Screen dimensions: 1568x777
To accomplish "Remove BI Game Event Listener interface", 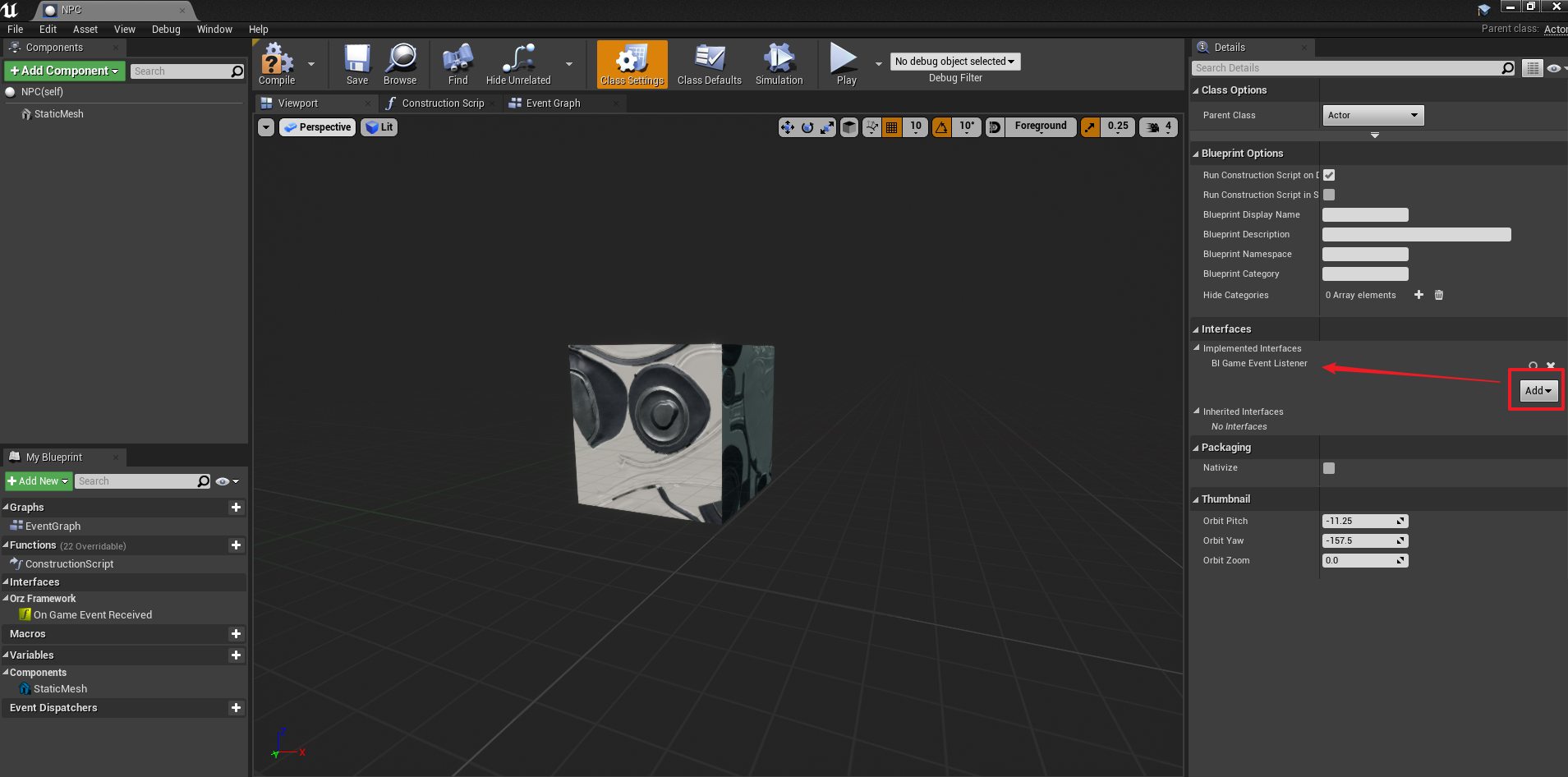I will pyautogui.click(x=1551, y=366).
